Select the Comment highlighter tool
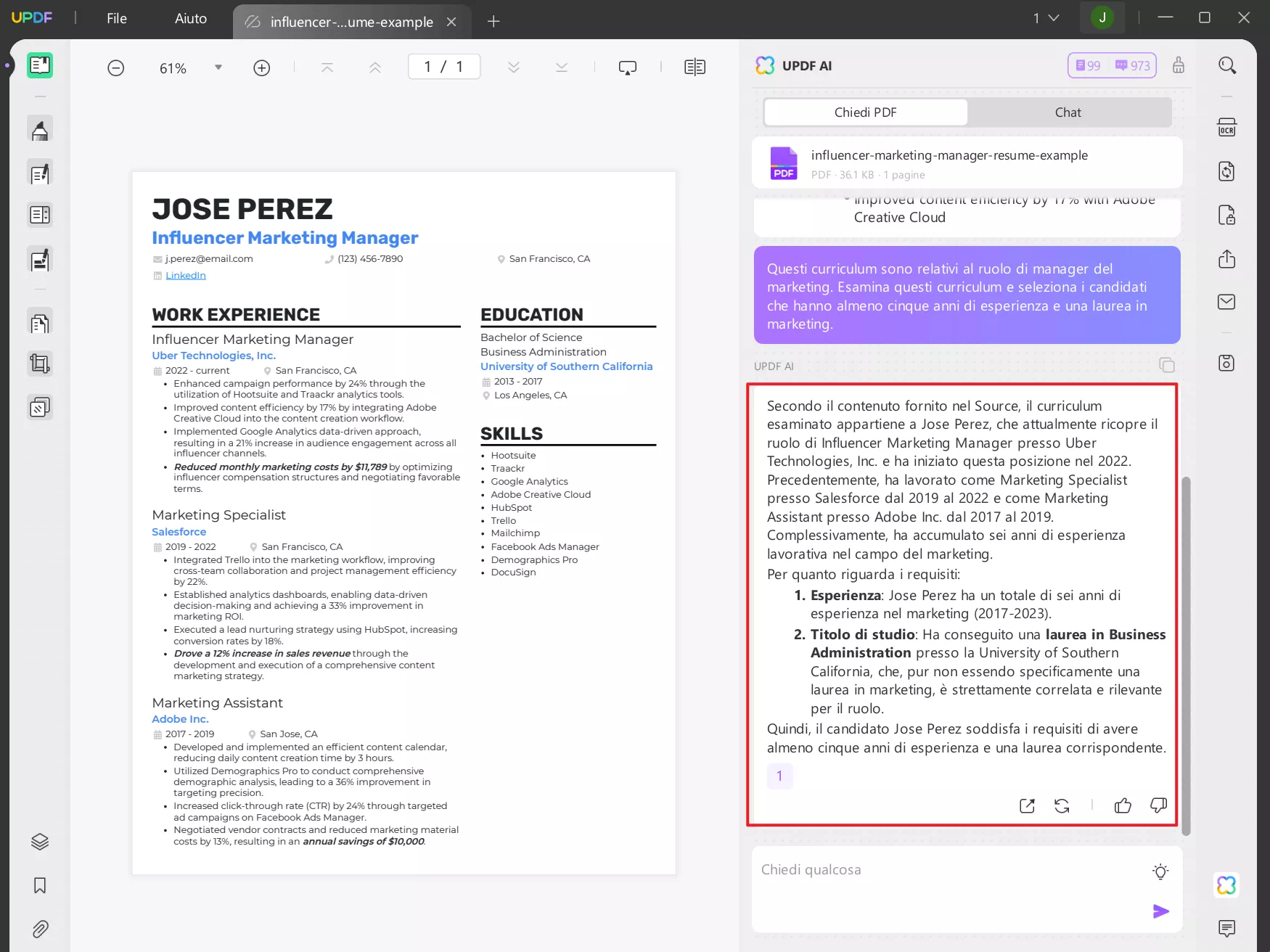Viewport: 1270px width, 952px height. [x=40, y=130]
